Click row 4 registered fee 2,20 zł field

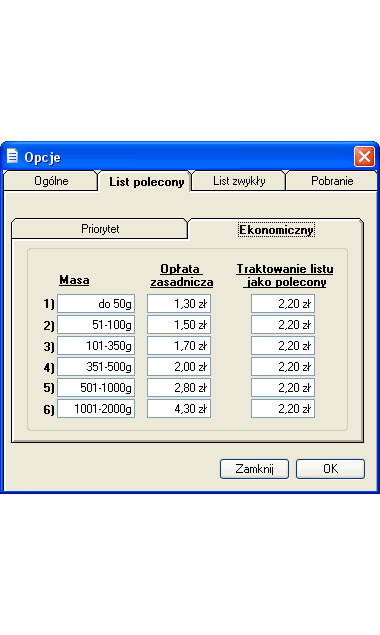(x=283, y=367)
